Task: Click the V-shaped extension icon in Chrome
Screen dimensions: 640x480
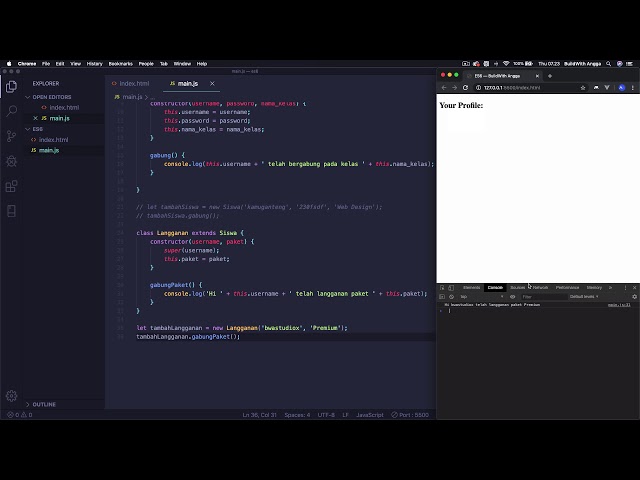Action: click(x=607, y=88)
